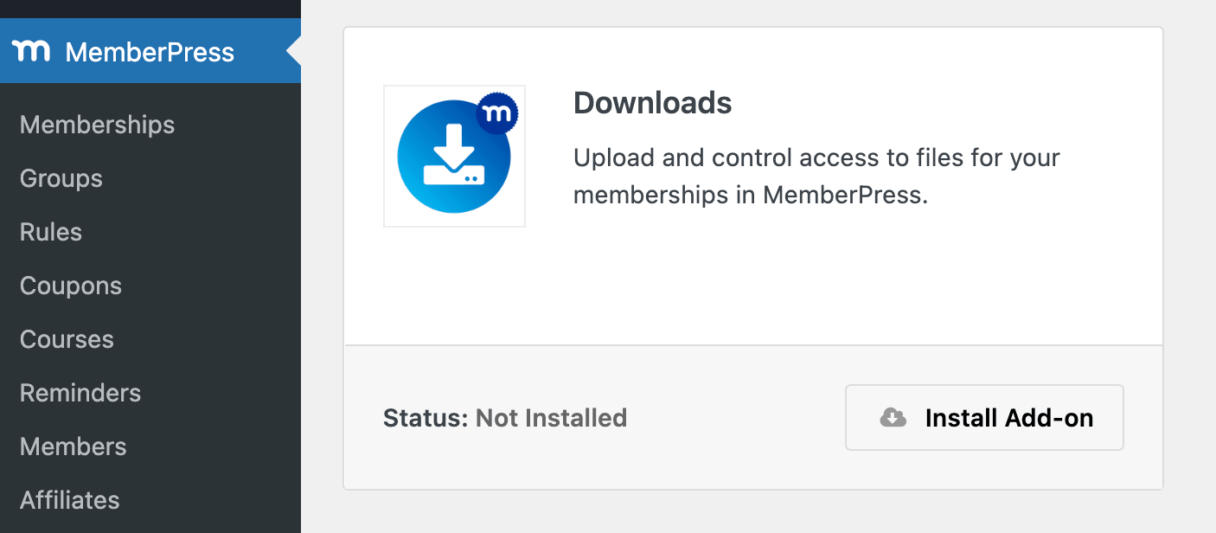Go to the Members page
The height and width of the screenshot is (533, 1216).
[73, 447]
